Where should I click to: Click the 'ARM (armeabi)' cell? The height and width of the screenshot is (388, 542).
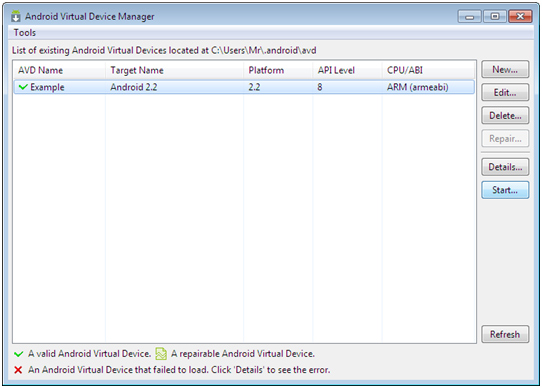click(x=418, y=87)
